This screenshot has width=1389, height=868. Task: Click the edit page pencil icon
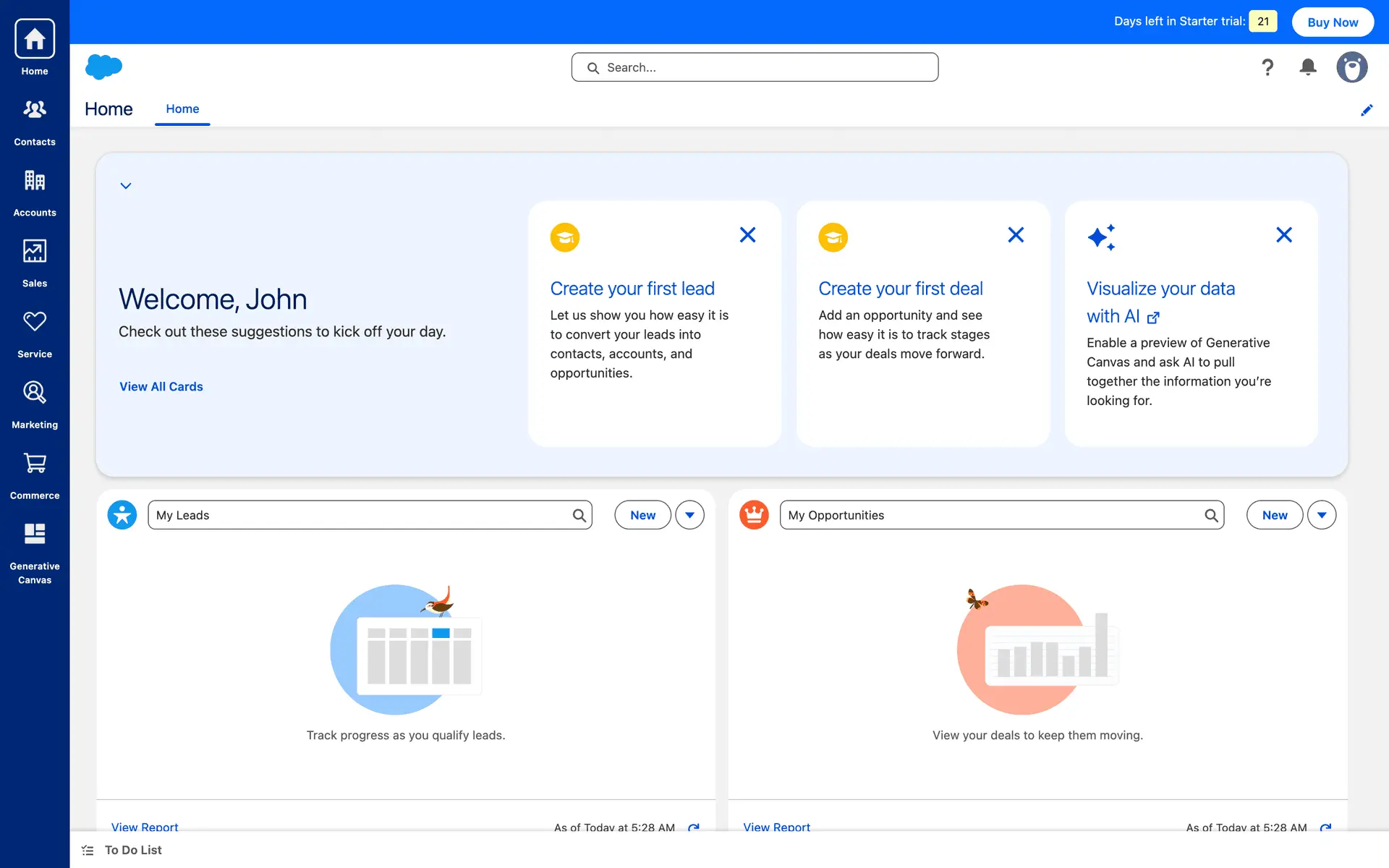point(1366,110)
